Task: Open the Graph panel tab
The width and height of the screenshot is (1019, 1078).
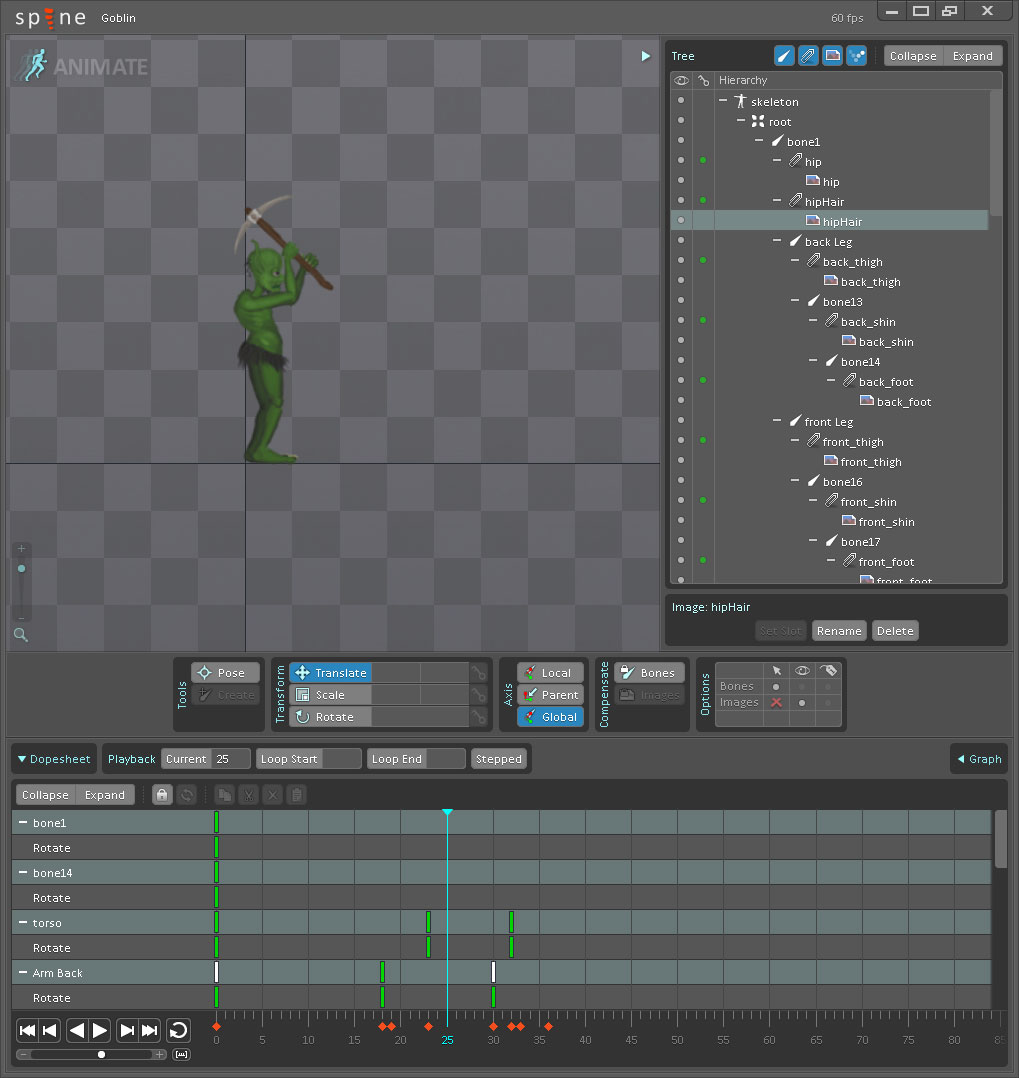Action: pos(978,759)
